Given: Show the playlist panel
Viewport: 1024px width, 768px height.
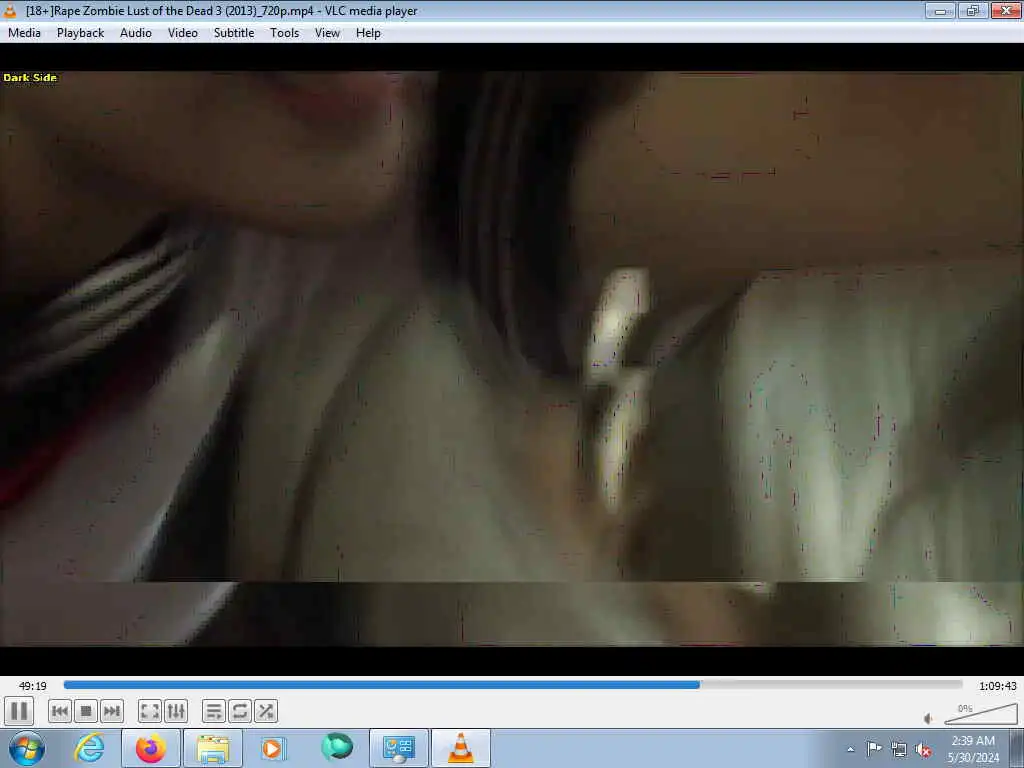Looking at the screenshot, I should (214, 711).
